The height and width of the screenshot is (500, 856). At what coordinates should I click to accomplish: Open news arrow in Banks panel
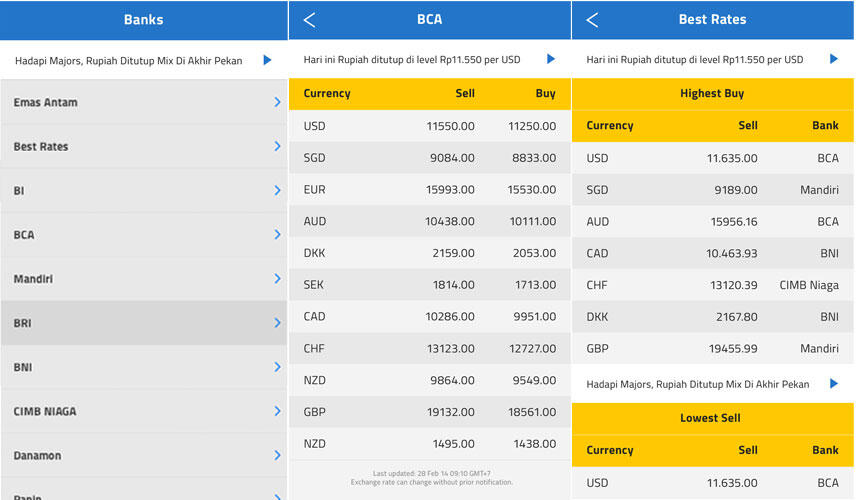(x=267, y=60)
